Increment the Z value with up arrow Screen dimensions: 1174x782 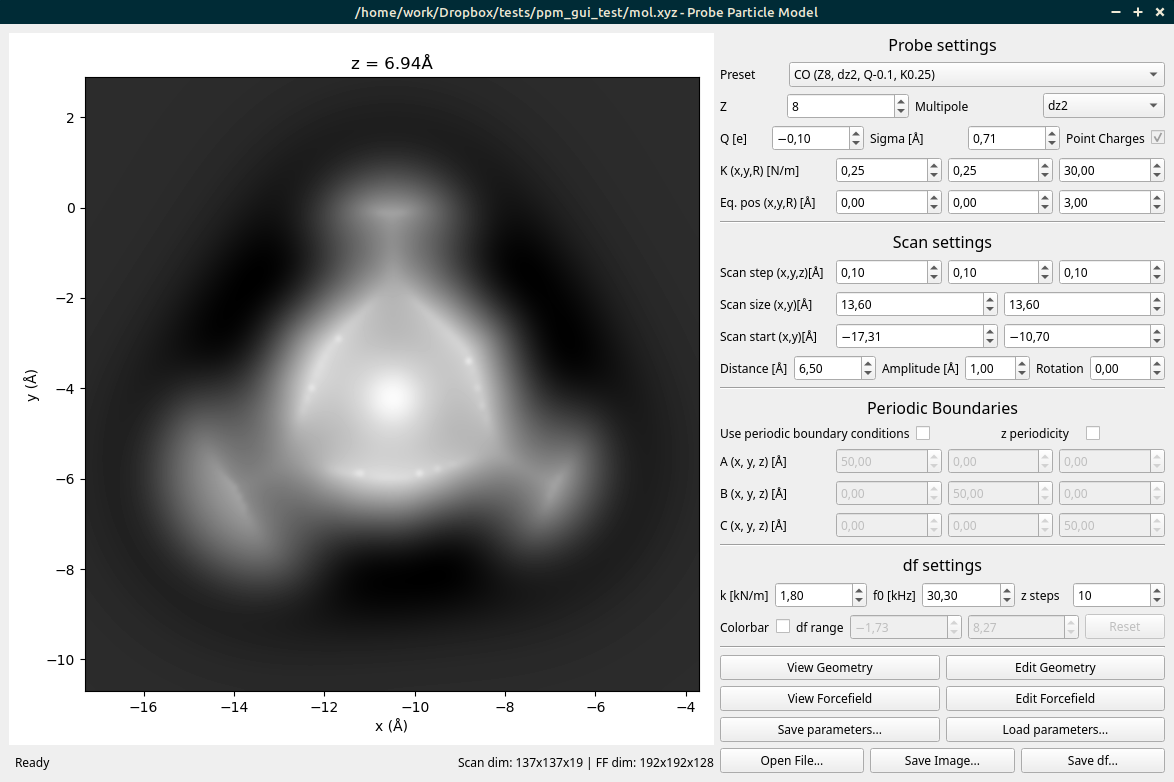coord(901,100)
